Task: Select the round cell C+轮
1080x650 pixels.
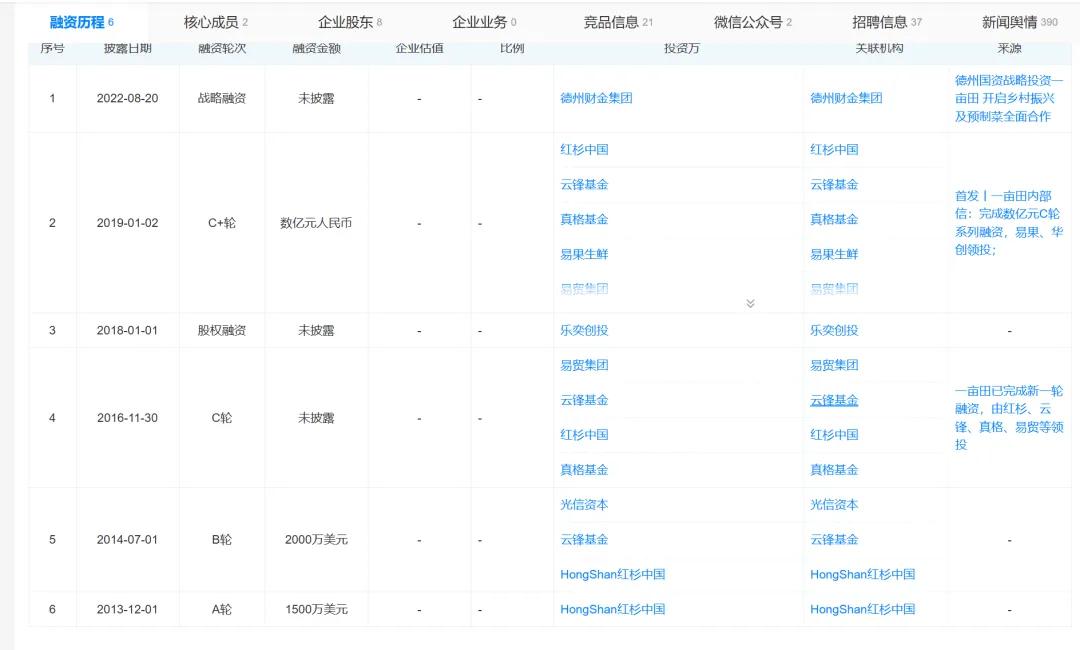Action: tap(222, 223)
